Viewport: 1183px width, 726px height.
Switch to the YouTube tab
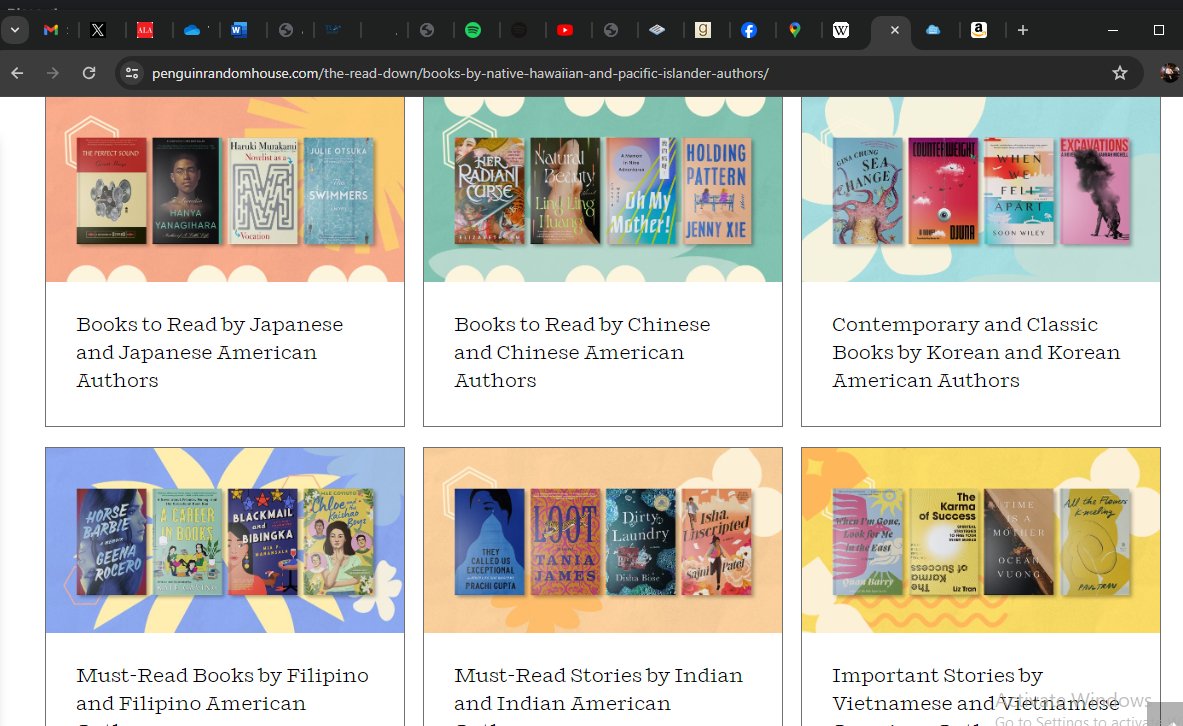[x=565, y=30]
